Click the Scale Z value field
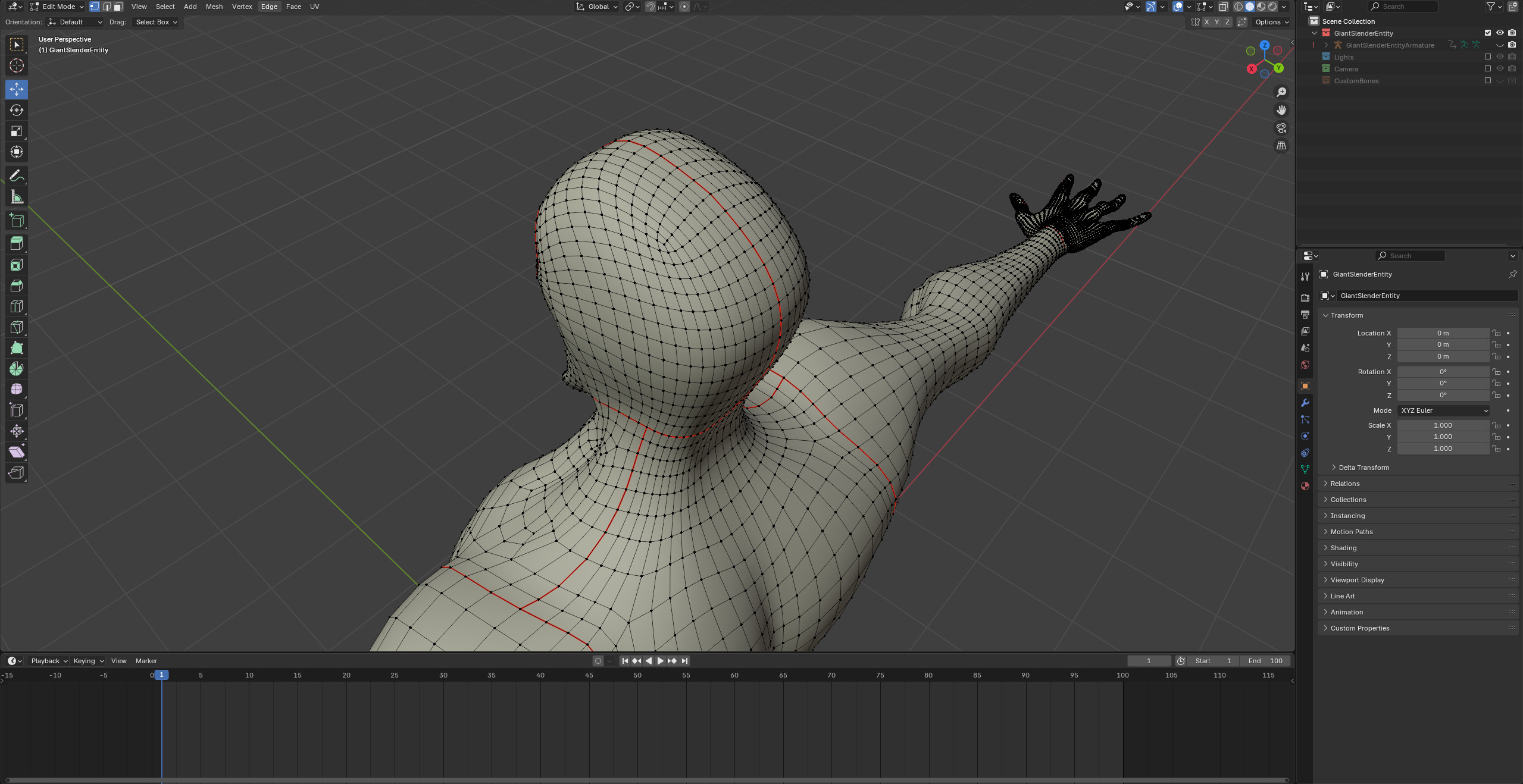 (x=1443, y=449)
